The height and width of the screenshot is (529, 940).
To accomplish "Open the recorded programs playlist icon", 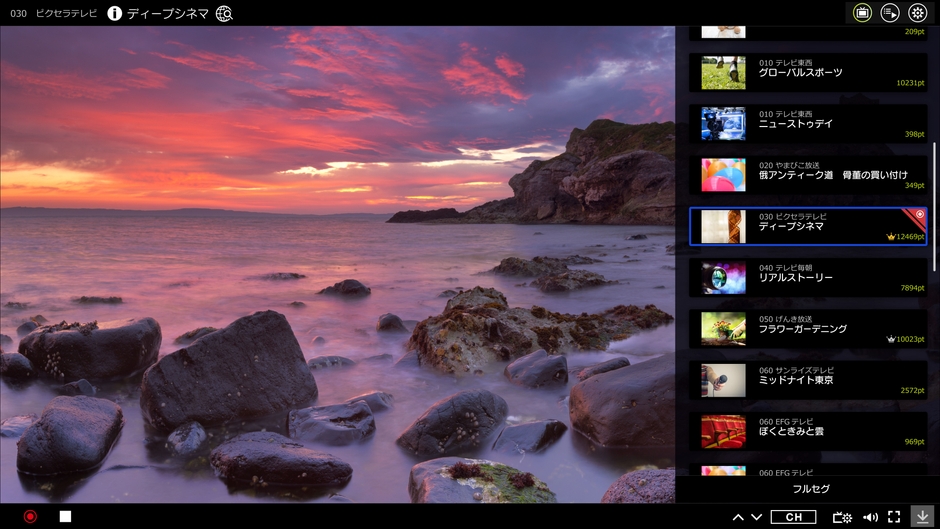I will click(889, 13).
